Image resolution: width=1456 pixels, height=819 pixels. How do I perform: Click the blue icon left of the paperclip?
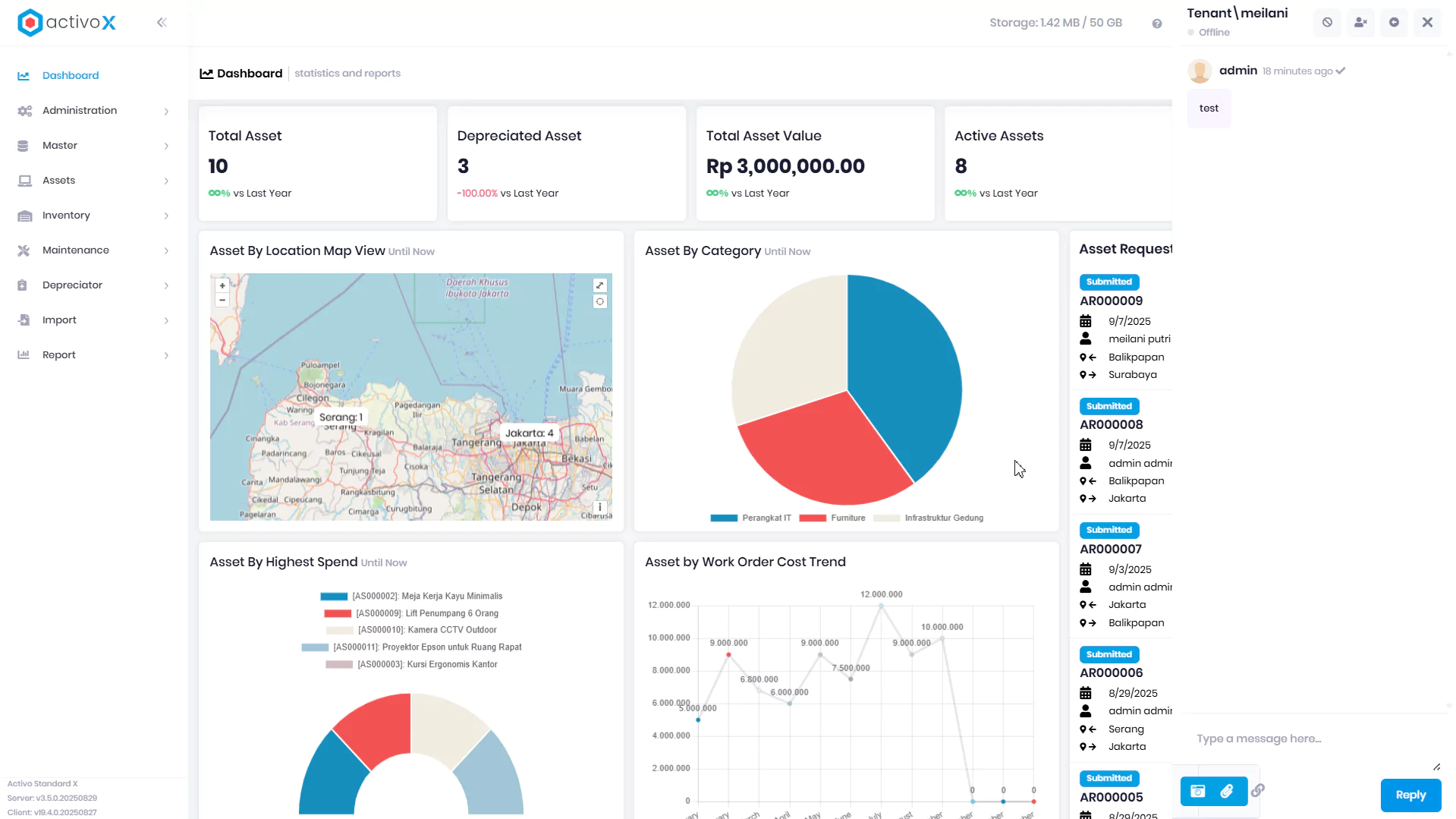tap(1198, 792)
